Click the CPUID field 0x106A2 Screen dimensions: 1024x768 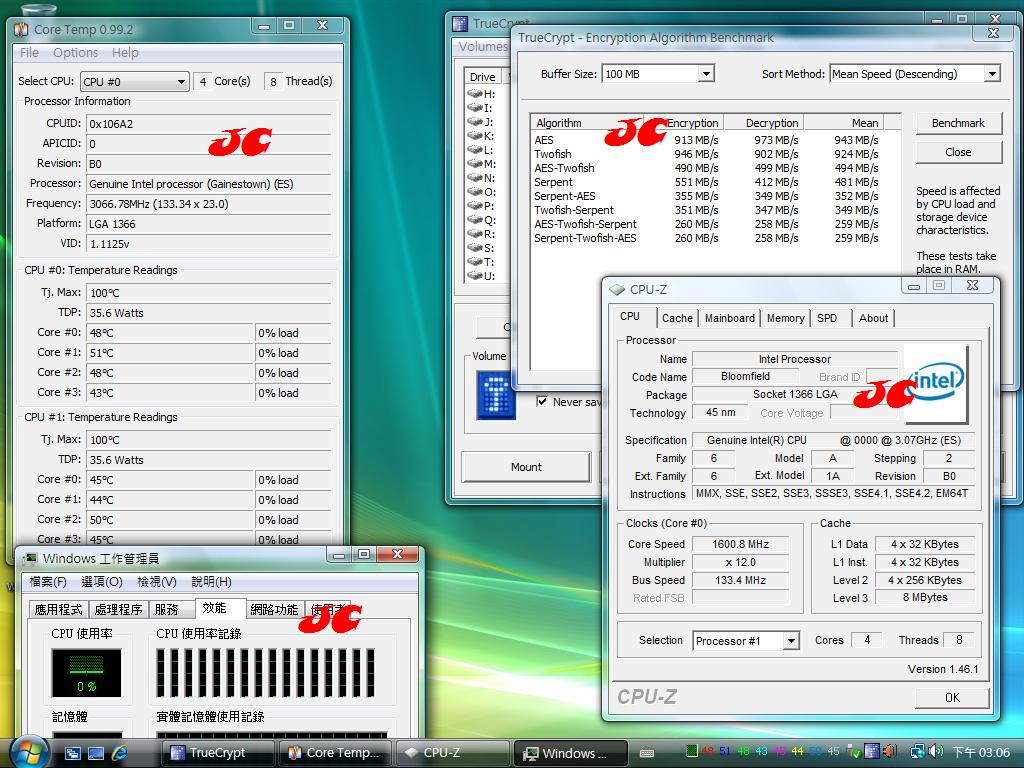point(208,123)
